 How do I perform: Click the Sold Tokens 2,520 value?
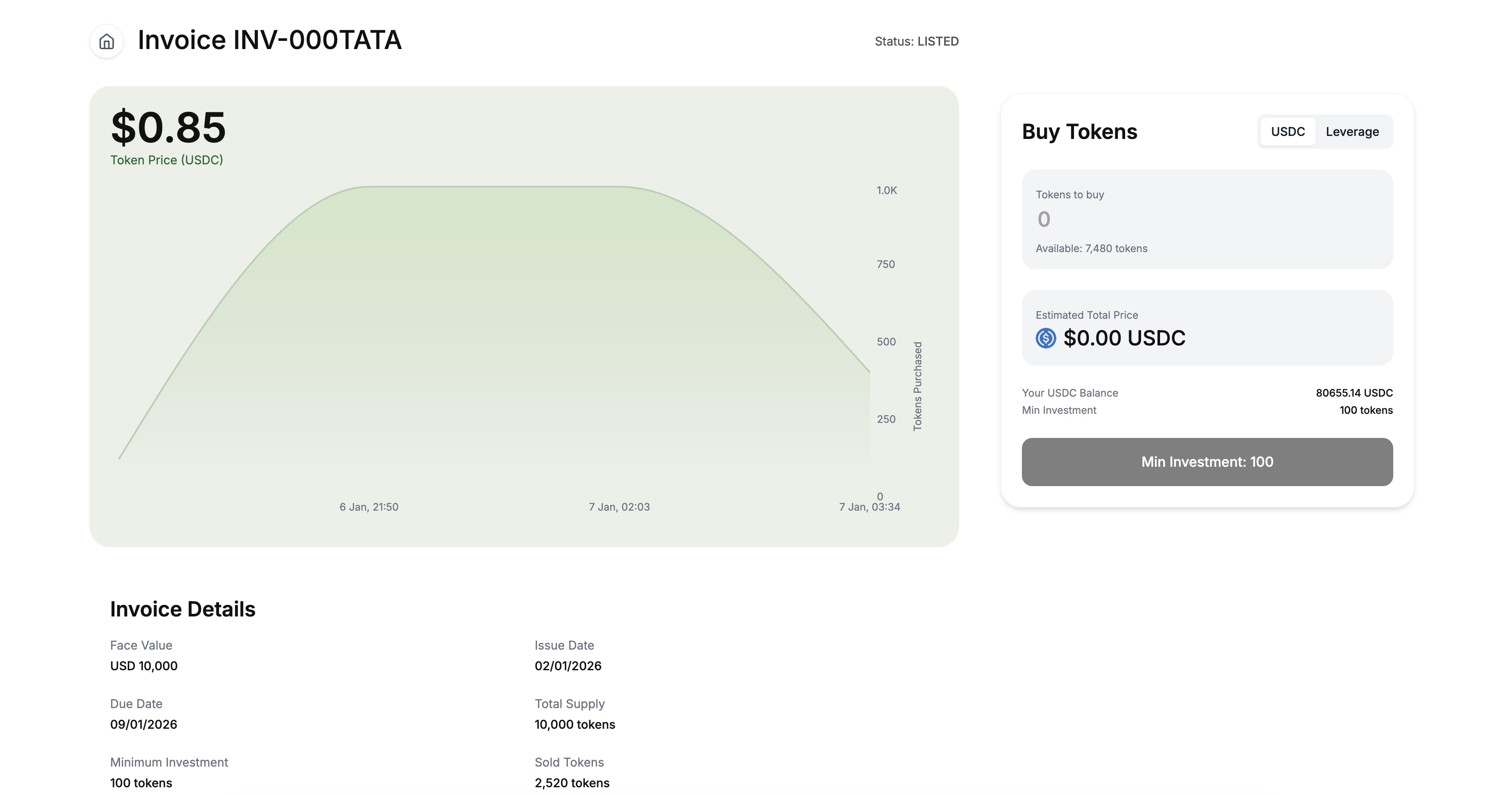(572, 783)
